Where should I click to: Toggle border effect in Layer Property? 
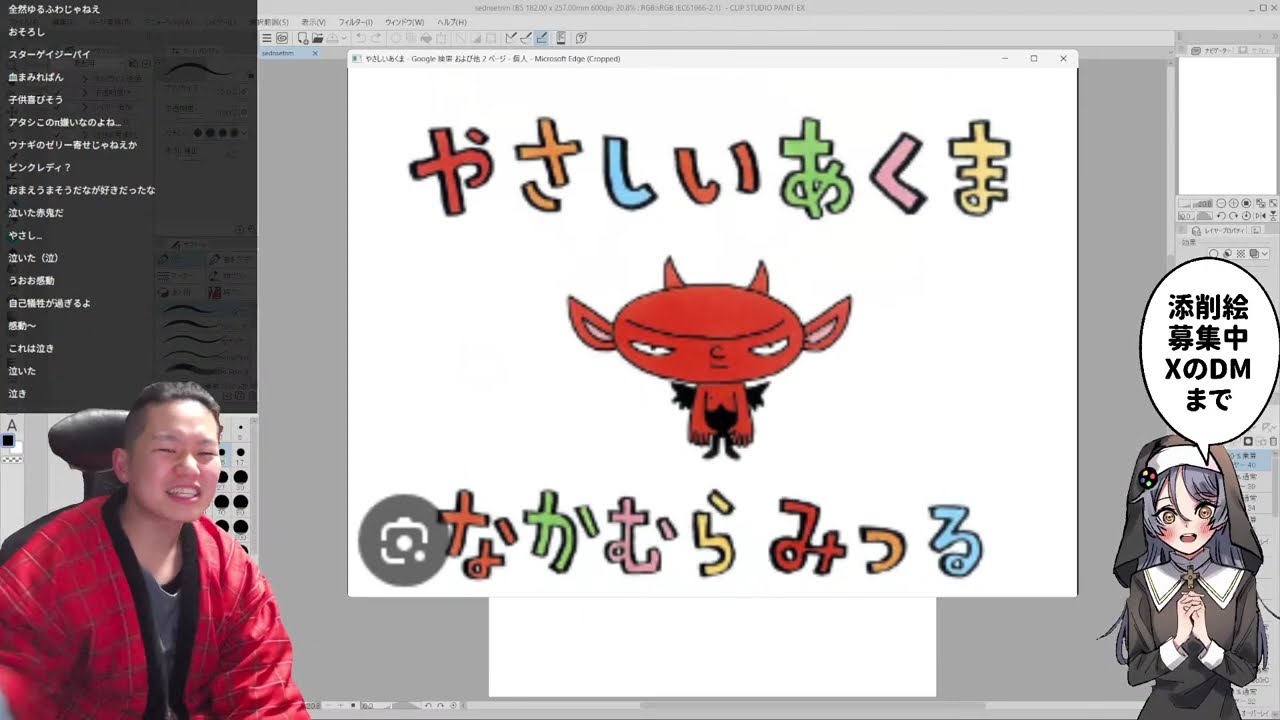1213,254
